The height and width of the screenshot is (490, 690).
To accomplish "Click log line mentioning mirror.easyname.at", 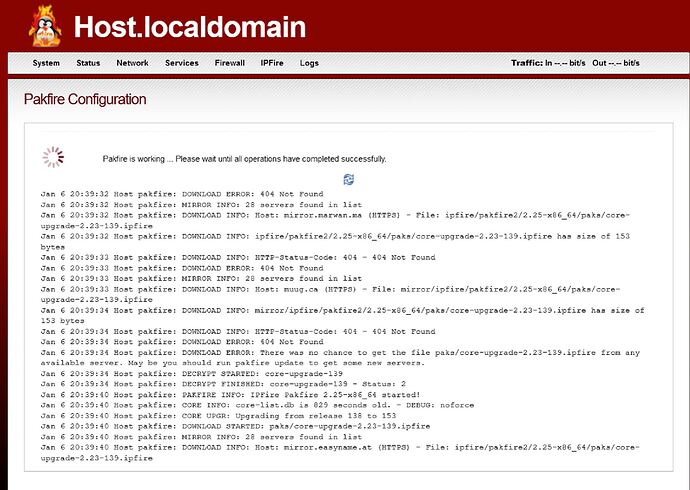I will 340,453.
